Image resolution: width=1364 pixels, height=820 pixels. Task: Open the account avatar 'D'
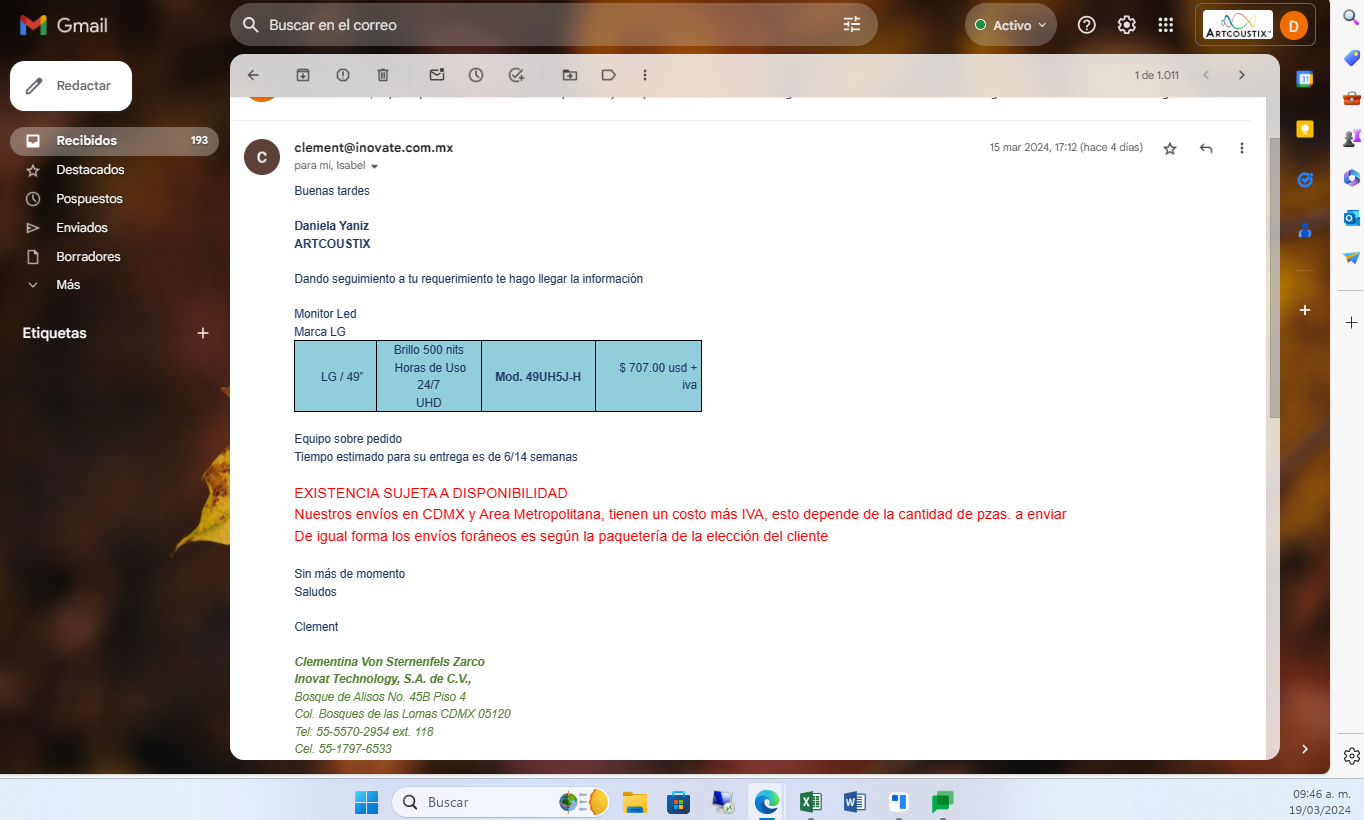click(x=1294, y=25)
